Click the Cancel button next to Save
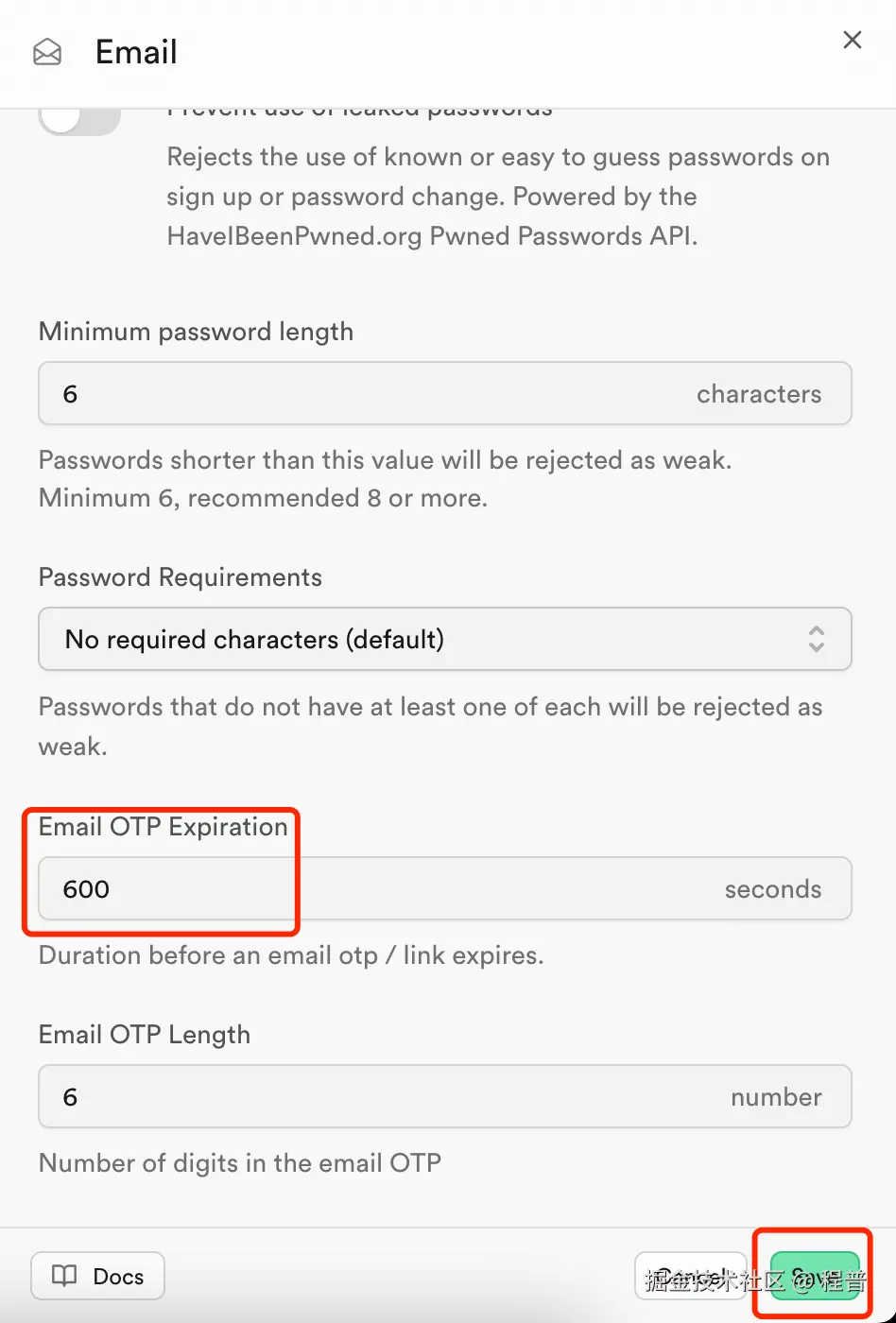Image resolution: width=896 pixels, height=1323 pixels. click(x=691, y=1276)
